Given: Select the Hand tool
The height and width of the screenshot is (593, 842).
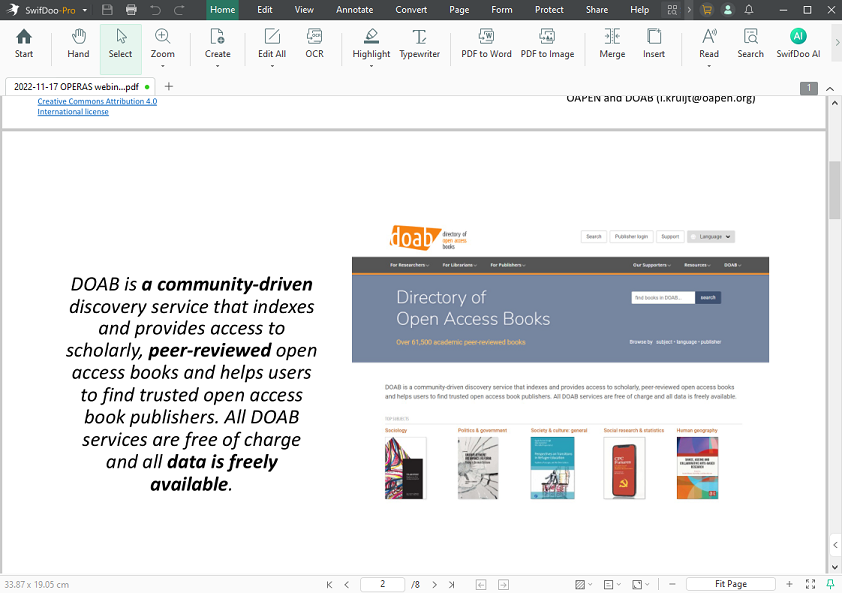Looking at the screenshot, I should click(x=78, y=44).
